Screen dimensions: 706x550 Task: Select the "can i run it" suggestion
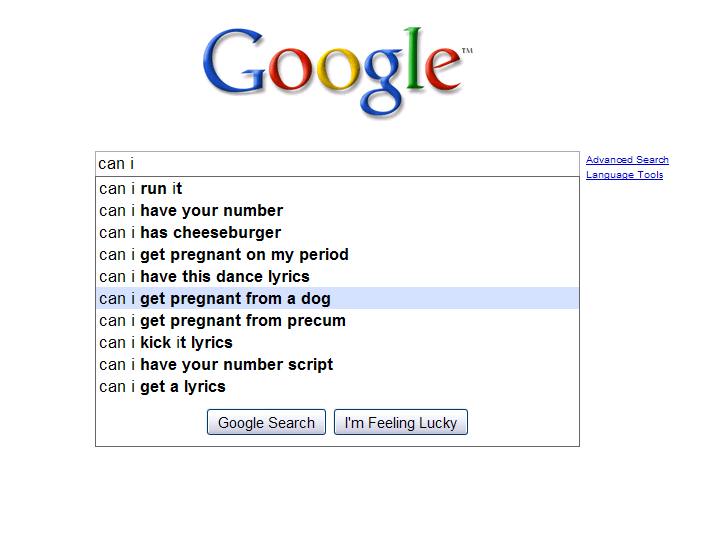coord(141,189)
